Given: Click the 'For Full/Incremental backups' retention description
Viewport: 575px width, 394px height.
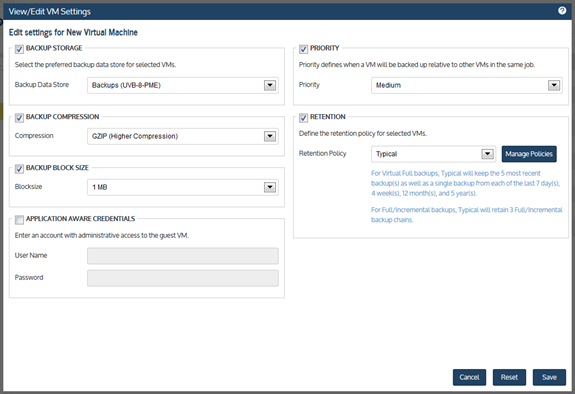Looking at the screenshot, I should [x=466, y=215].
